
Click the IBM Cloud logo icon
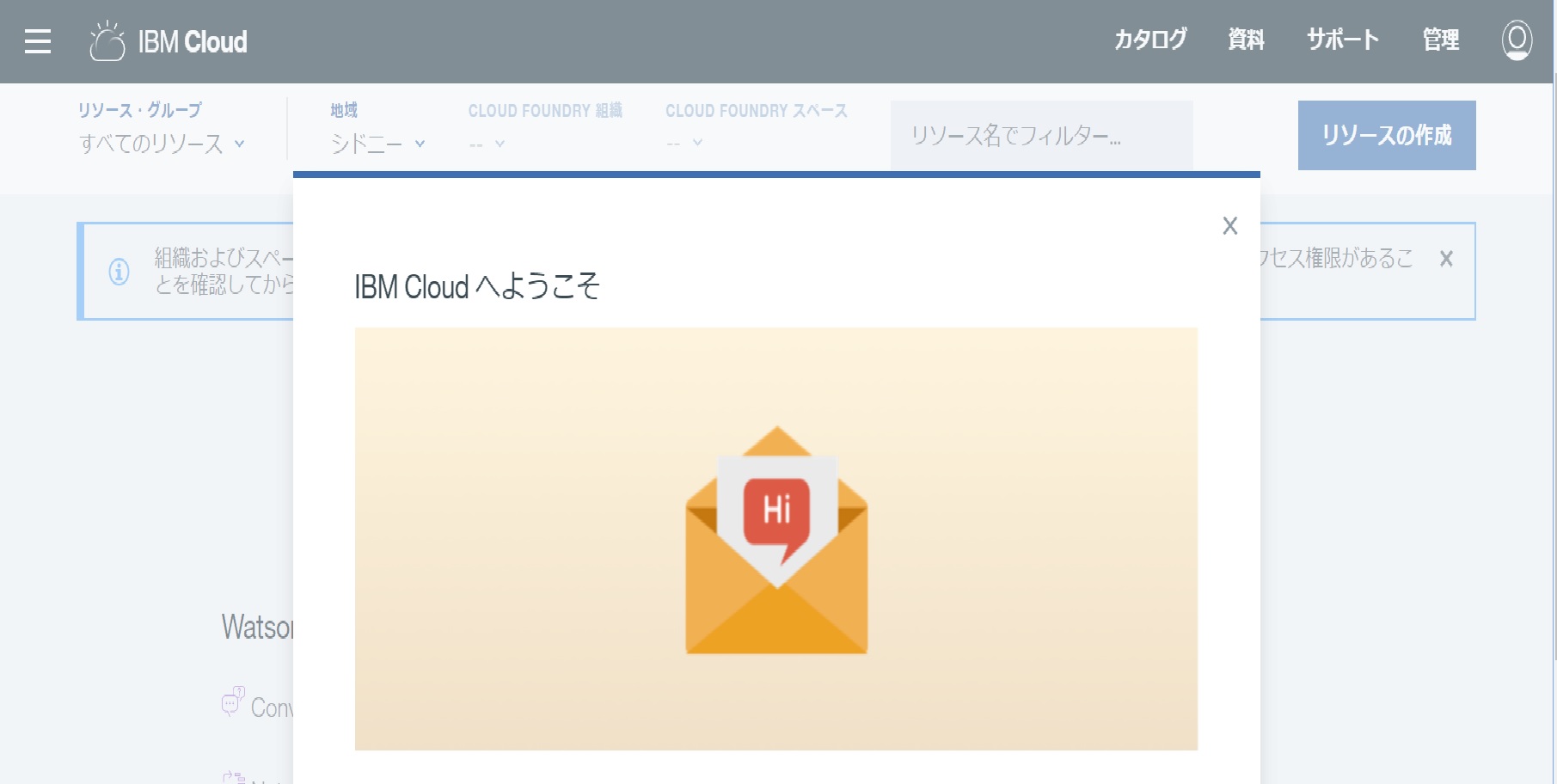[107, 40]
